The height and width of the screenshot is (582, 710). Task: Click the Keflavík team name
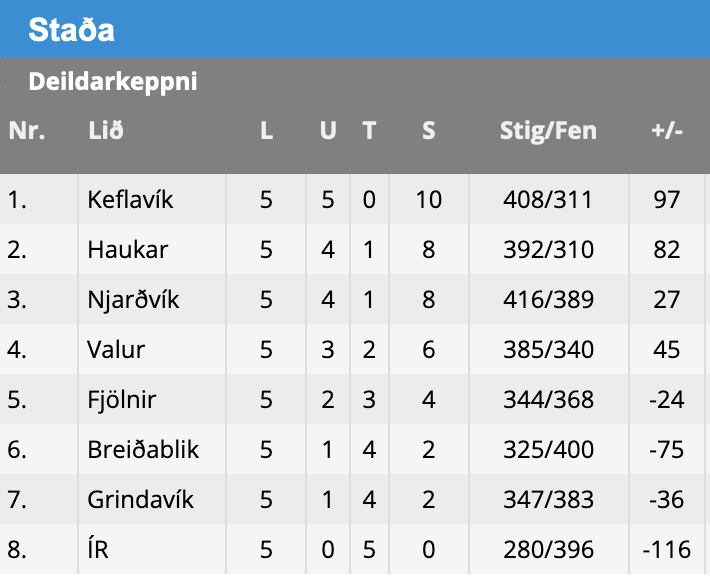131,199
